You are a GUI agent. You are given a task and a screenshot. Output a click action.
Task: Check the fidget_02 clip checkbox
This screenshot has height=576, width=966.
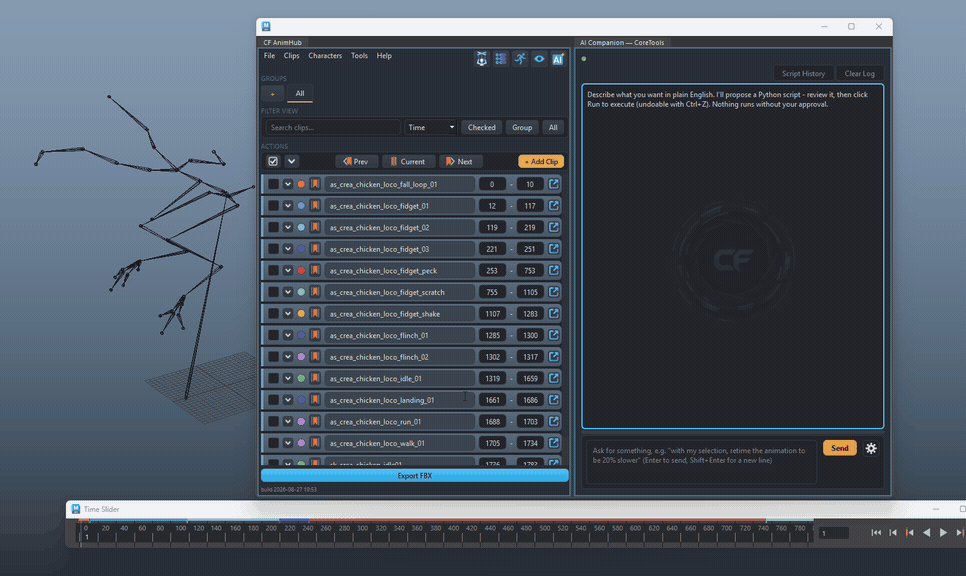273,227
